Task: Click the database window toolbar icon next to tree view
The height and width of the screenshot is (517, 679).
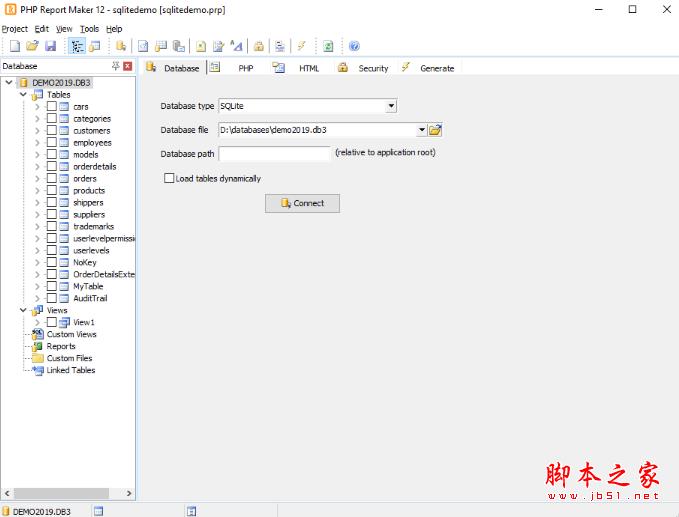Action: pyautogui.click(x=94, y=46)
